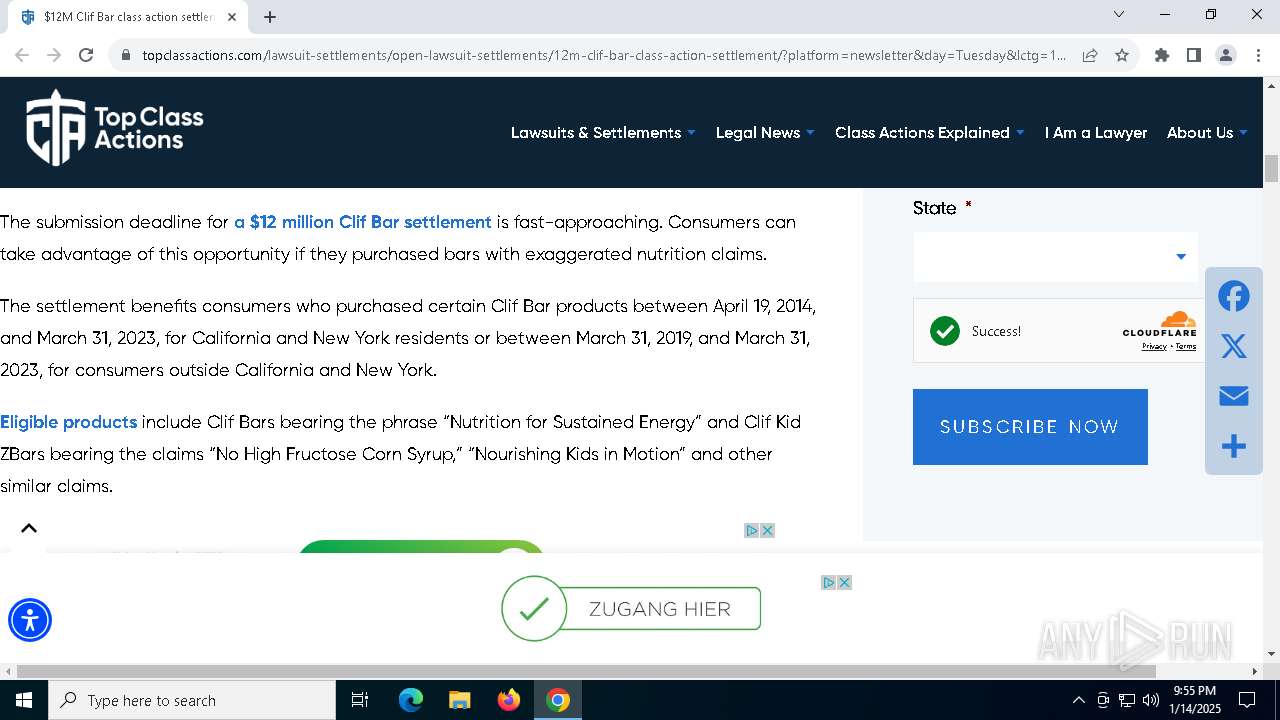
Task: View site information lock icon
Action: pos(126,55)
